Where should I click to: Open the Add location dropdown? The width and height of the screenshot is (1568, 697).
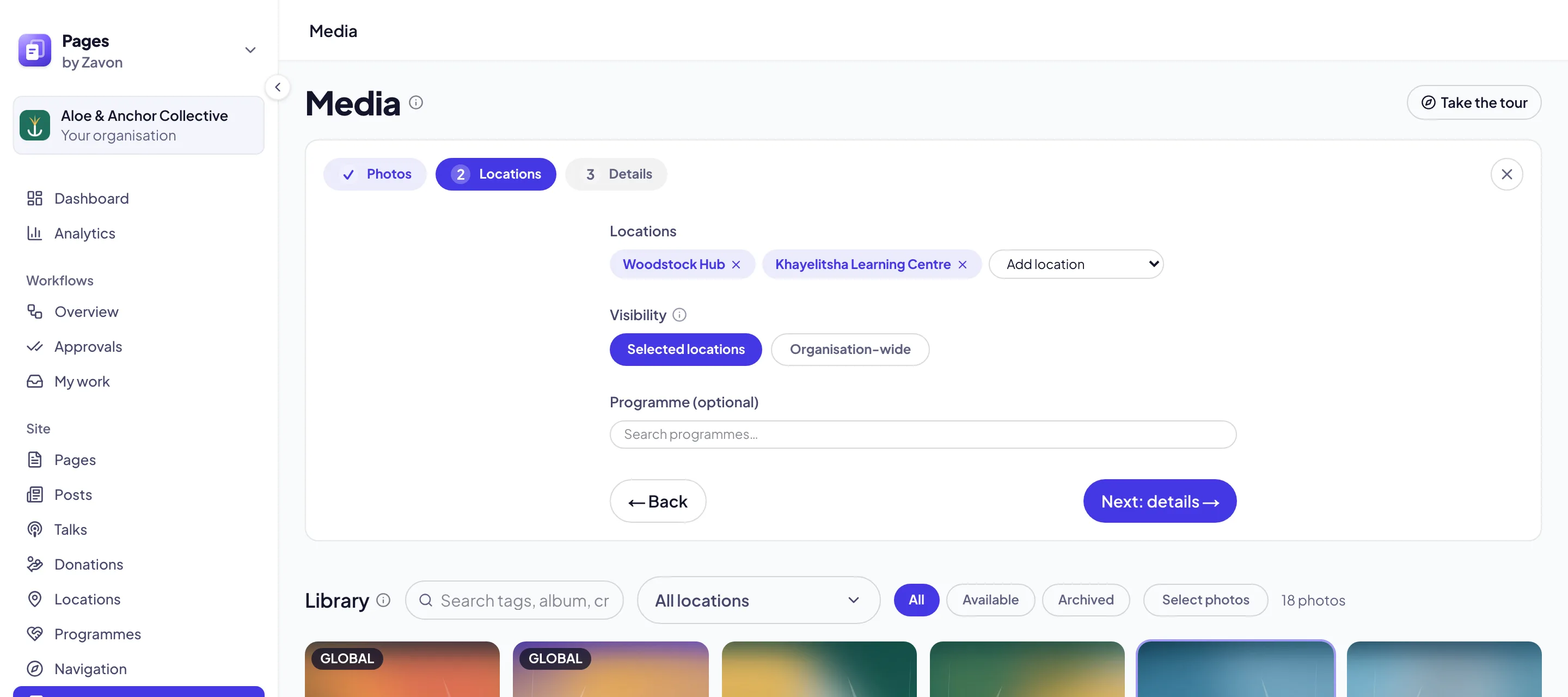pyautogui.click(x=1076, y=264)
